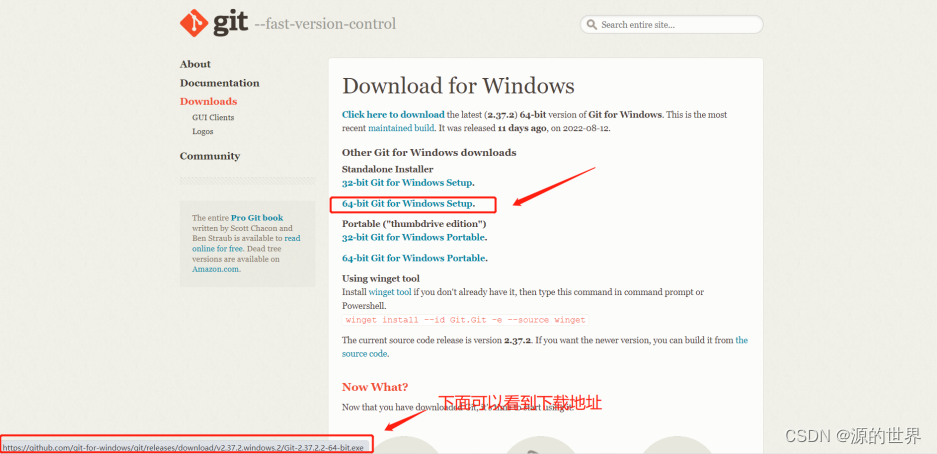Viewport: 937px width, 454px height.
Task: Open the About section
Action: tap(195, 64)
